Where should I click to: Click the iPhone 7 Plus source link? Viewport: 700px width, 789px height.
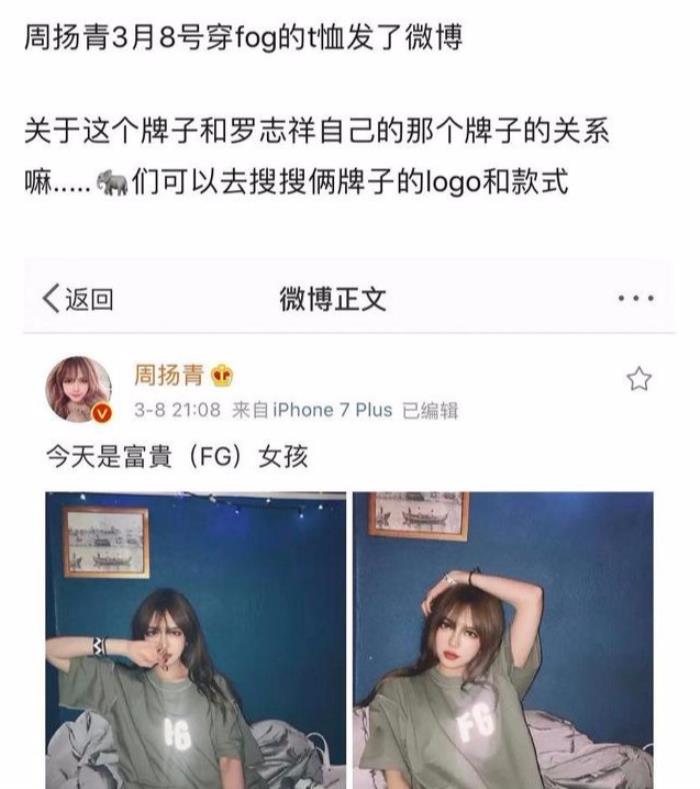coord(332,410)
